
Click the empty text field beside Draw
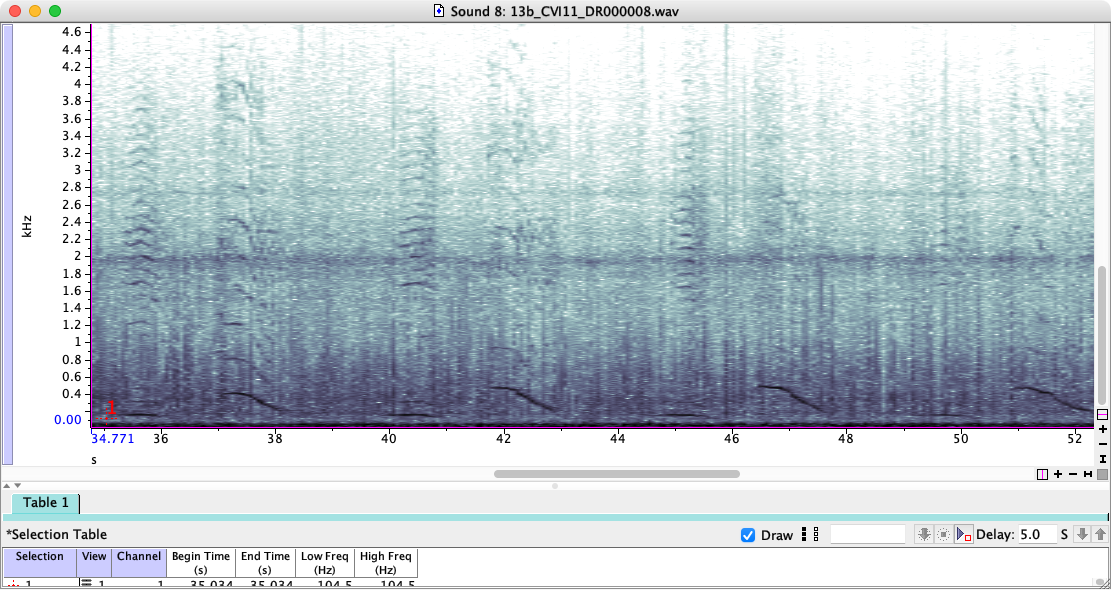[867, 535]
